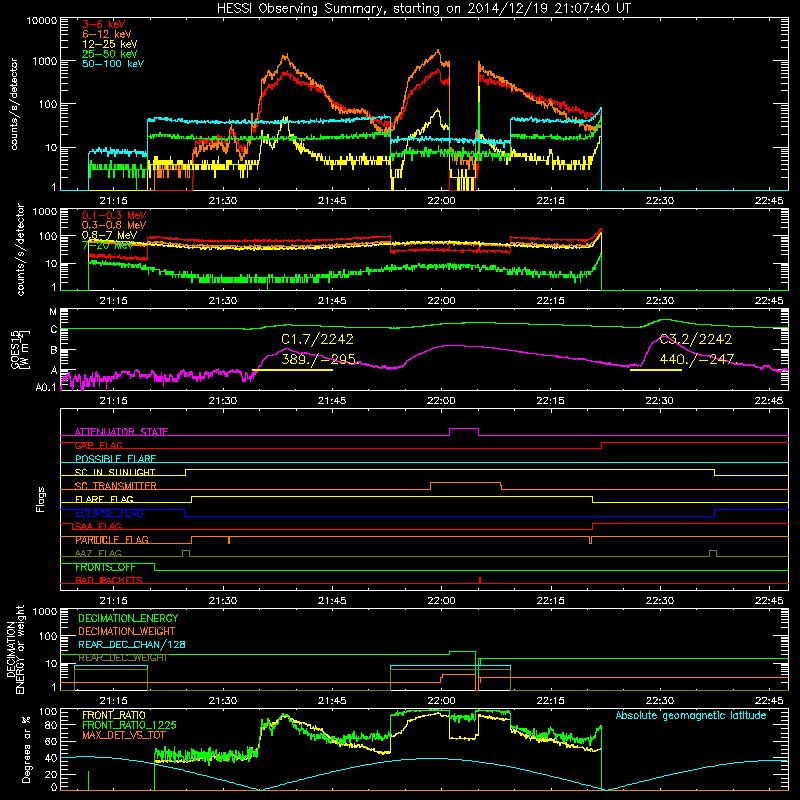Click 22:00 time label under Flags panel
This screenshot has height=800, width=800.
pos(441,601)
